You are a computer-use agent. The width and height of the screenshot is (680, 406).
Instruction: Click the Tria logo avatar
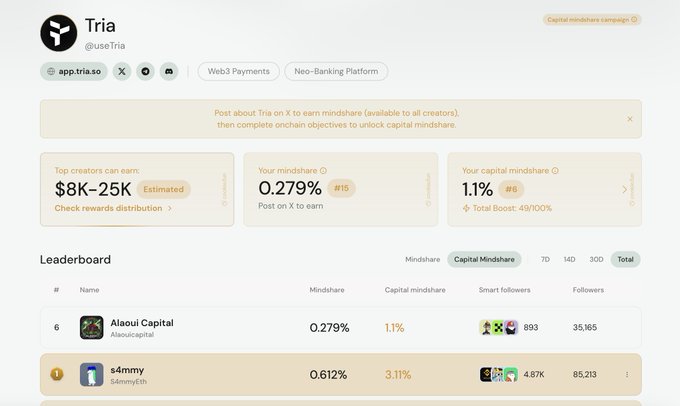[x=59, y=33]
